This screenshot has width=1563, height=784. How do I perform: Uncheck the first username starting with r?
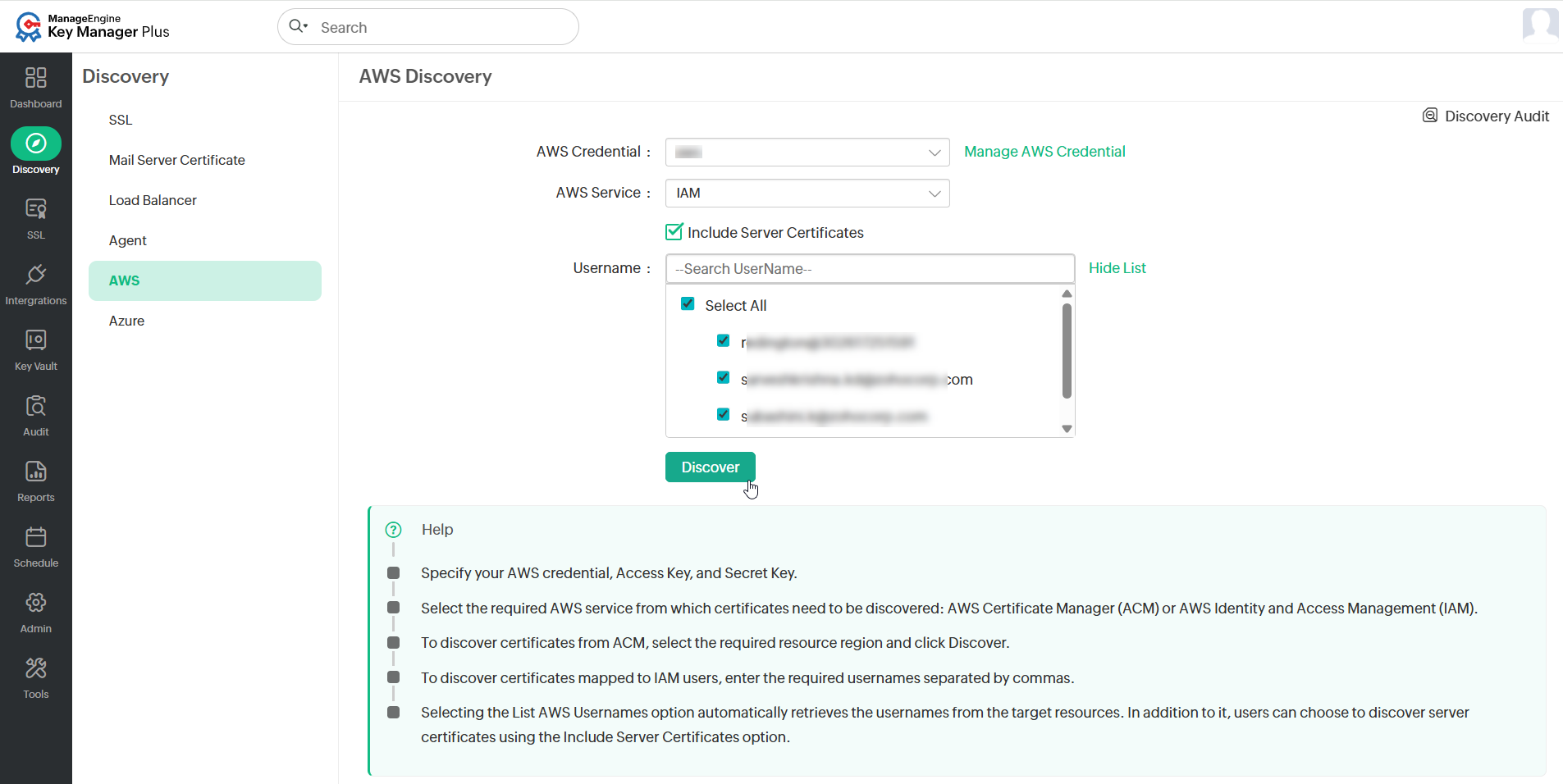(x=723, y=340)
